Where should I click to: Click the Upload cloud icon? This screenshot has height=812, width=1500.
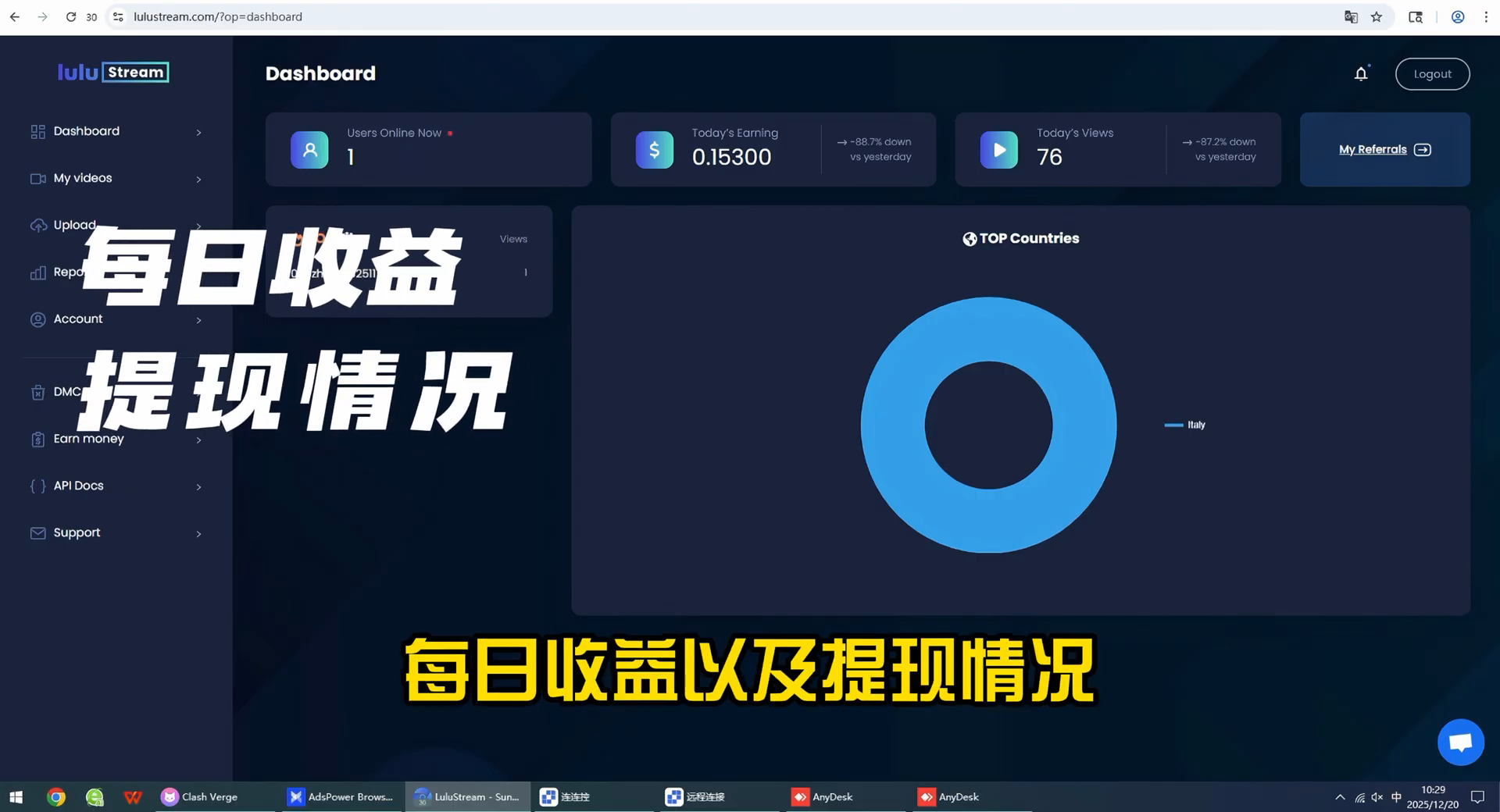tap(37, 225)
